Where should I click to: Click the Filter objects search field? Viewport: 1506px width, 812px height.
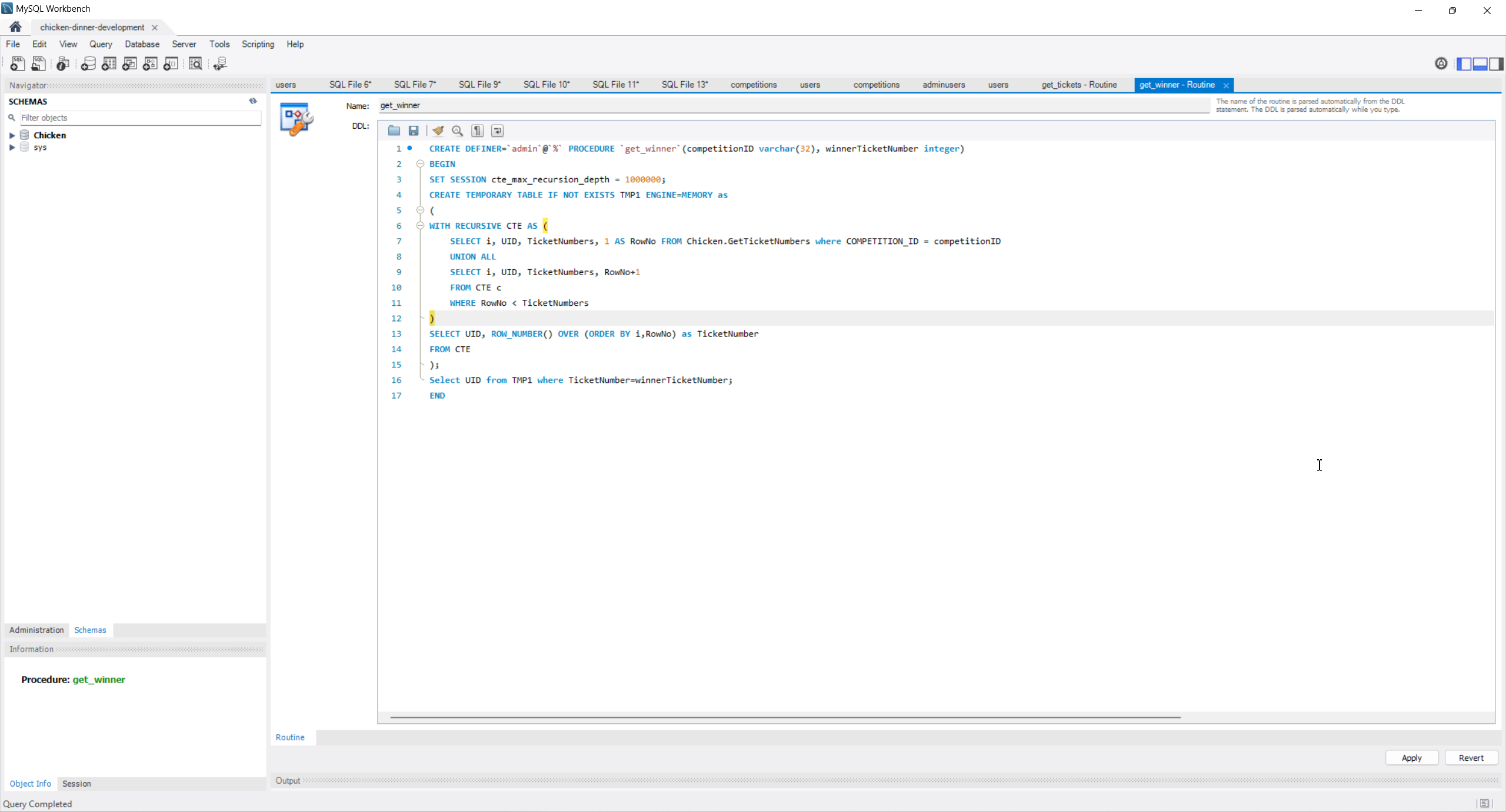point(140,118)
